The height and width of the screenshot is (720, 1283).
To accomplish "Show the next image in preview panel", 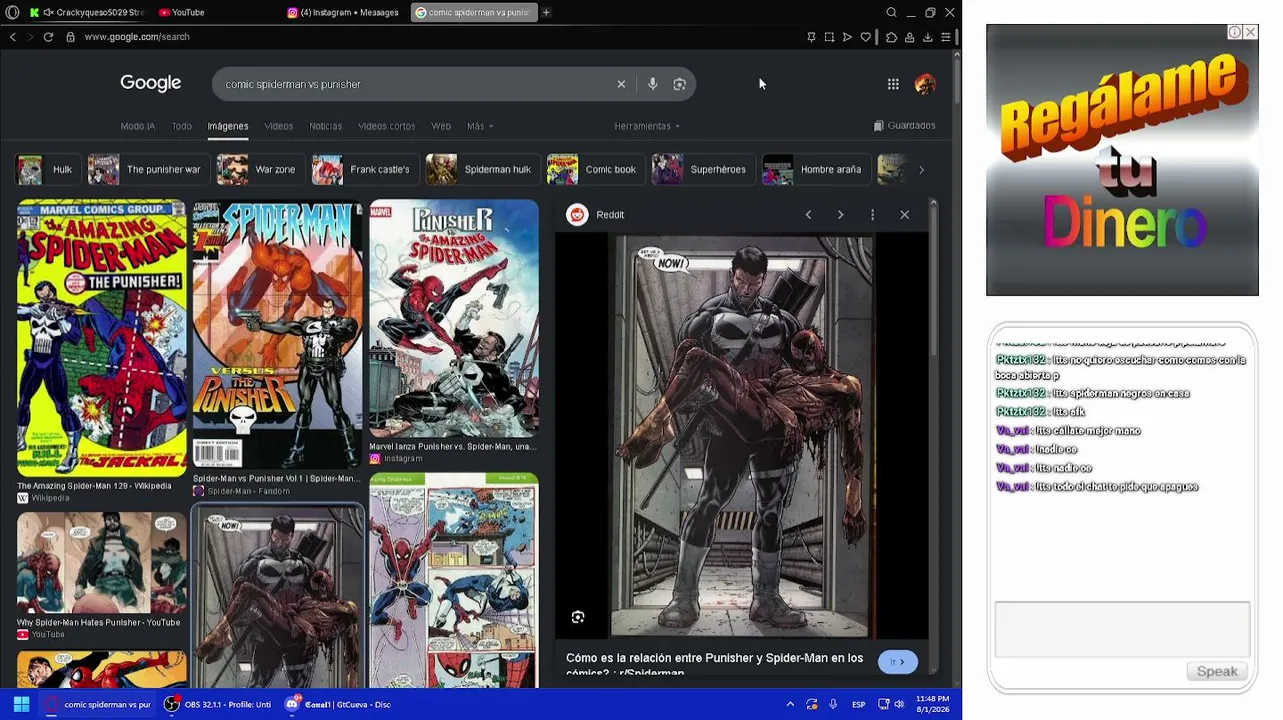I will pyautogui.click(x=840, y=215).
